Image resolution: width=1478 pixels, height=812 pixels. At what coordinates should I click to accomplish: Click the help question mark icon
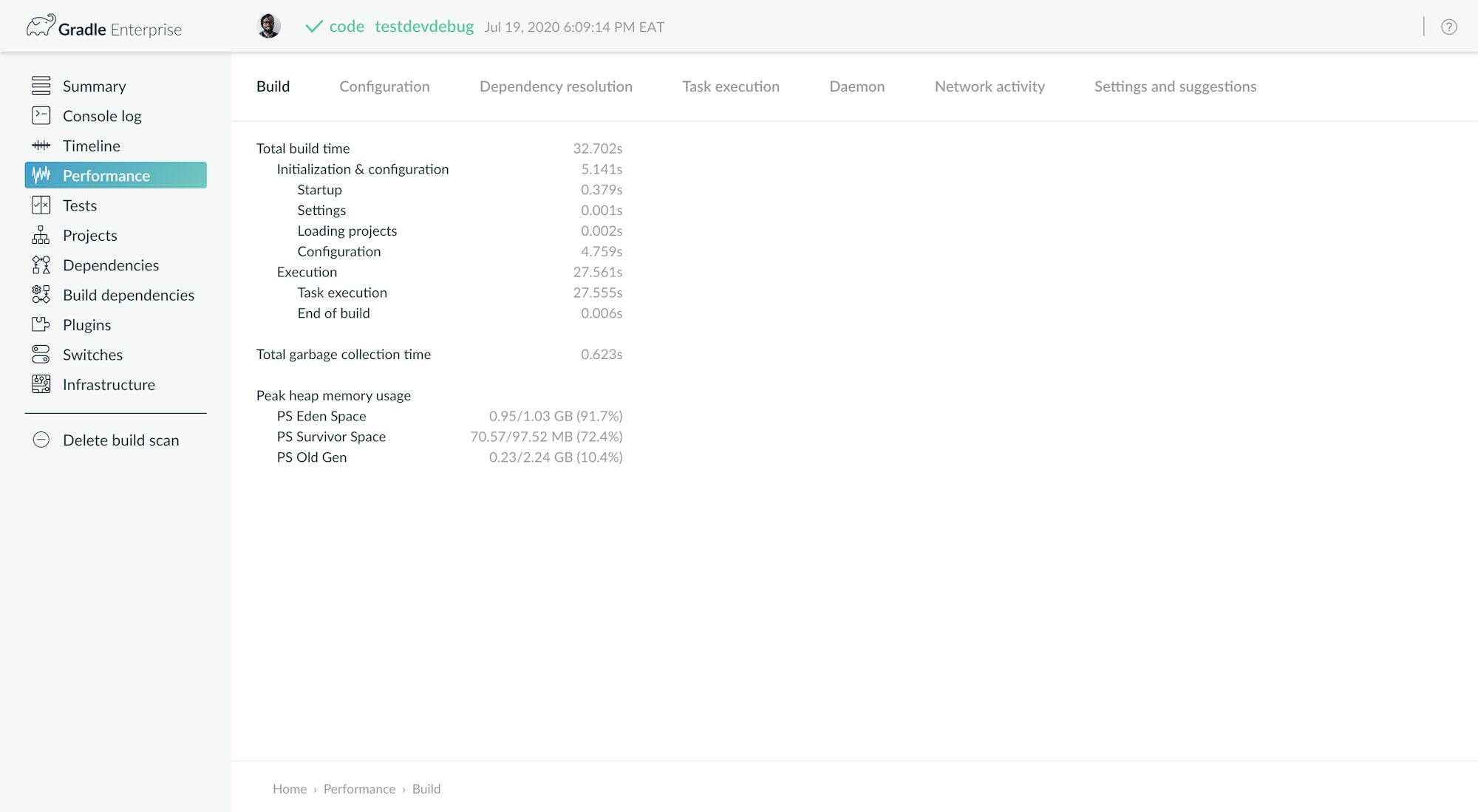(x=1448, y=27)
